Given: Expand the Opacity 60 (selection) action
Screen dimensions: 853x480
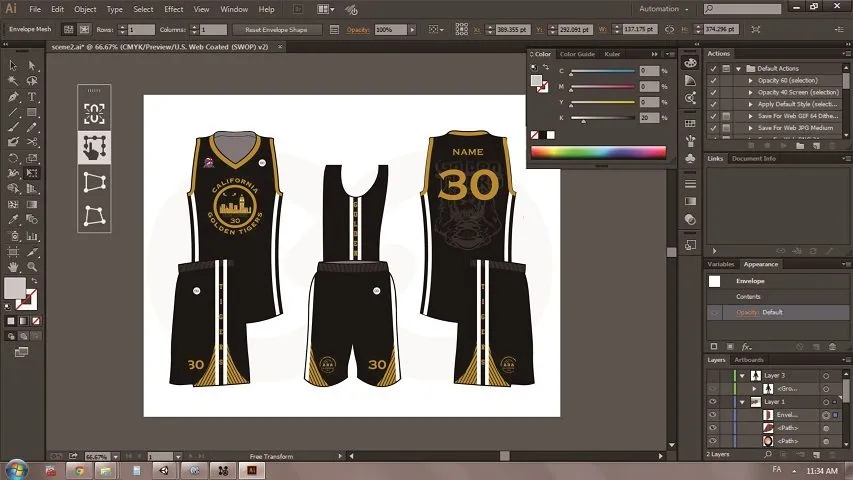Looking at the screenshot, I should click(x=751, y=81).
